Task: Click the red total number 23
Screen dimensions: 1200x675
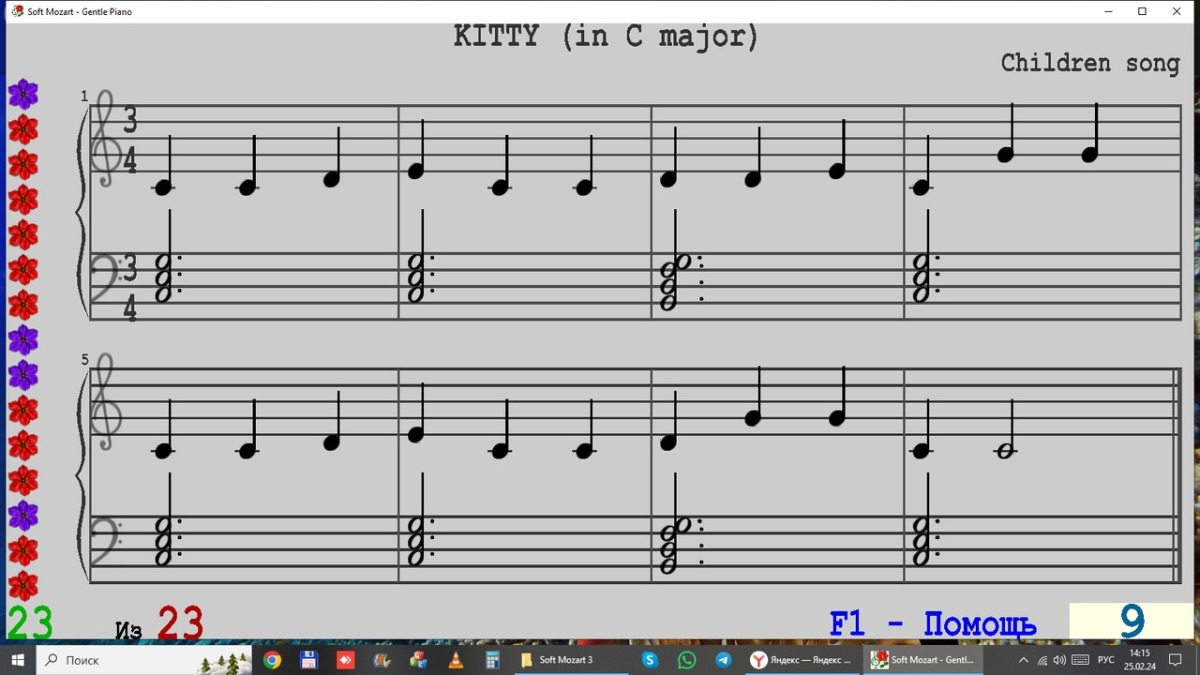Action: 180,623
